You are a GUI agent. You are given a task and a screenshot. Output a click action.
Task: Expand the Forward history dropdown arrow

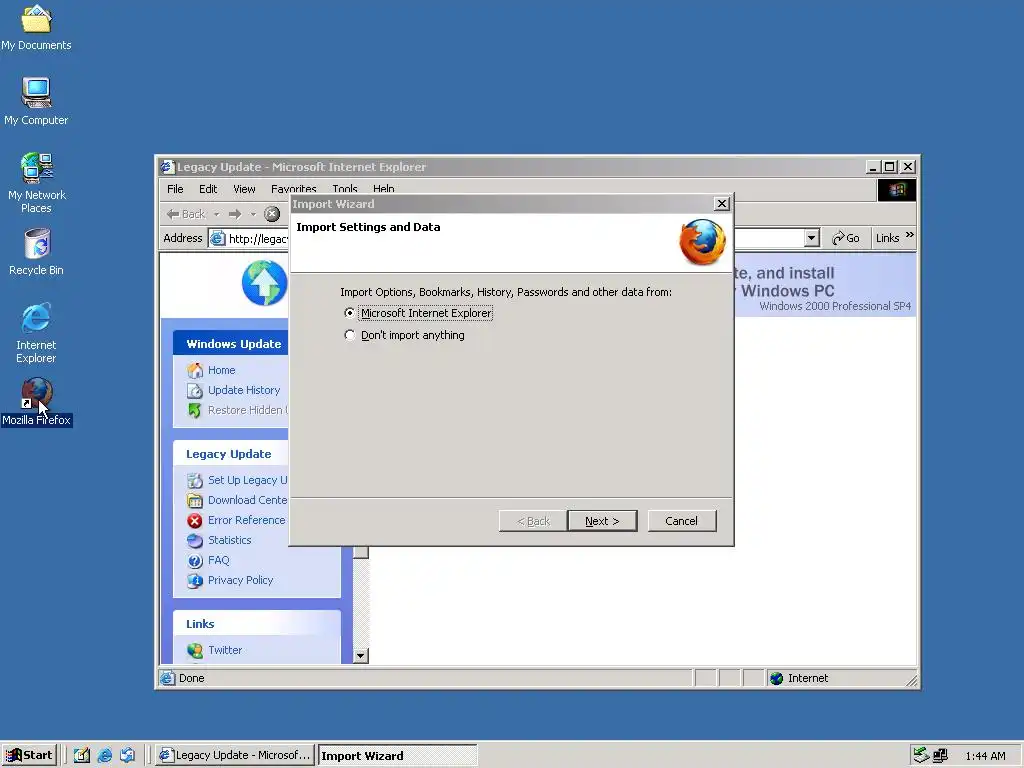[x=253, y=214]
